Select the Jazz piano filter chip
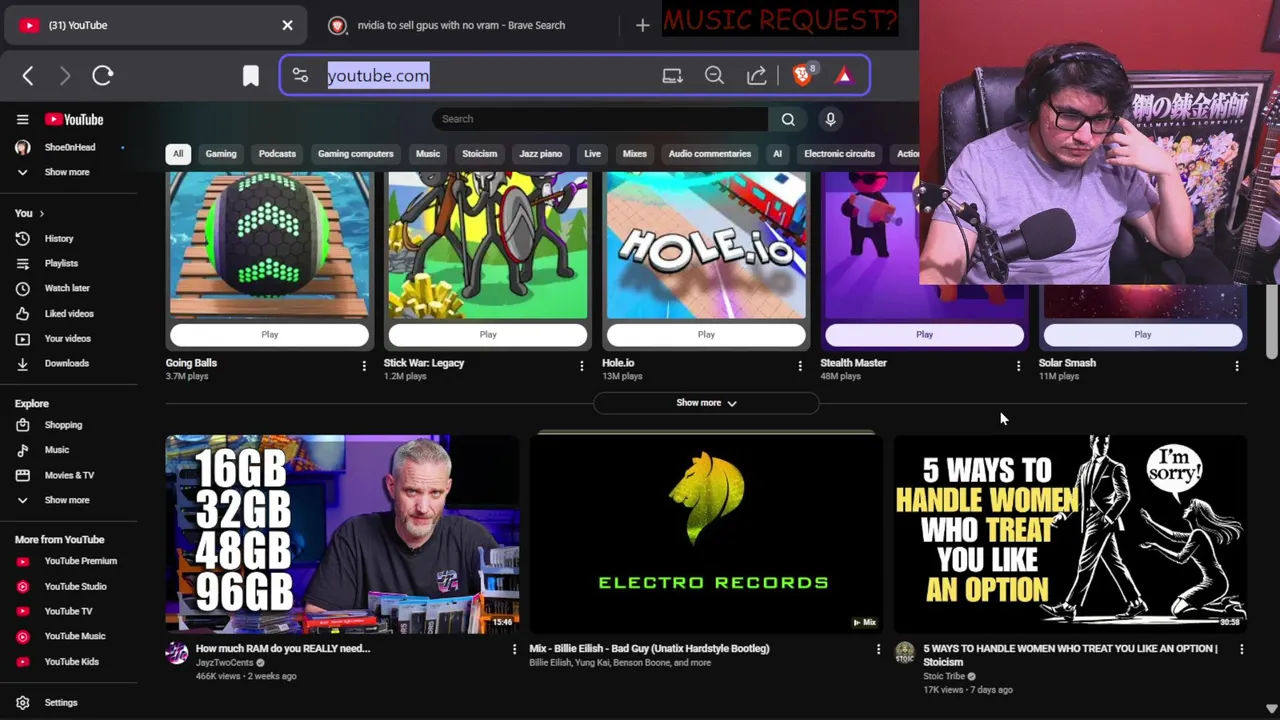Viewport: 1280px width, 720px height. point(540,154)
